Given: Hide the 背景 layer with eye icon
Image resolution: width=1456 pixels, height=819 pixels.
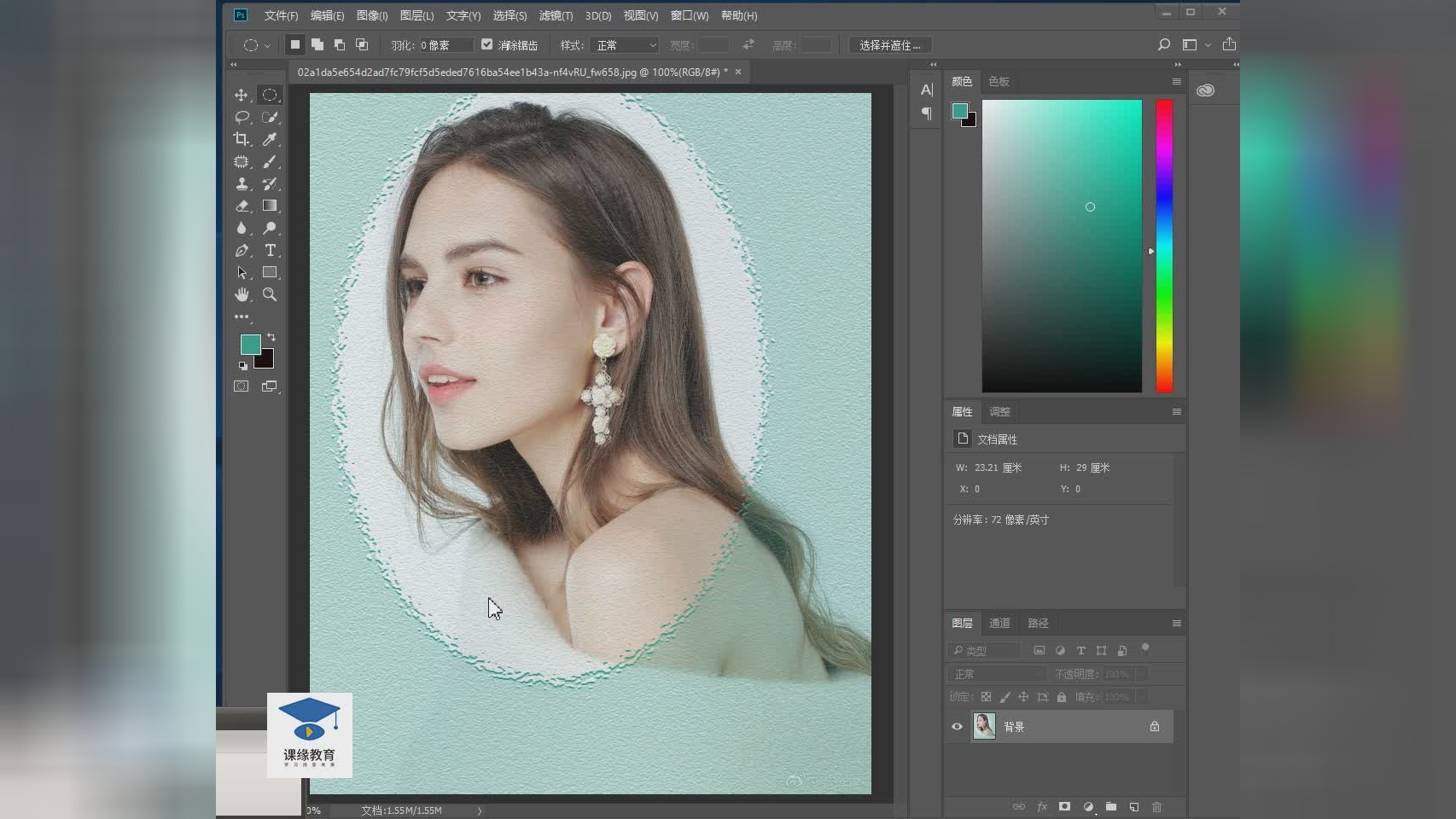Looking at the screenshot, I should click(957, 727).
